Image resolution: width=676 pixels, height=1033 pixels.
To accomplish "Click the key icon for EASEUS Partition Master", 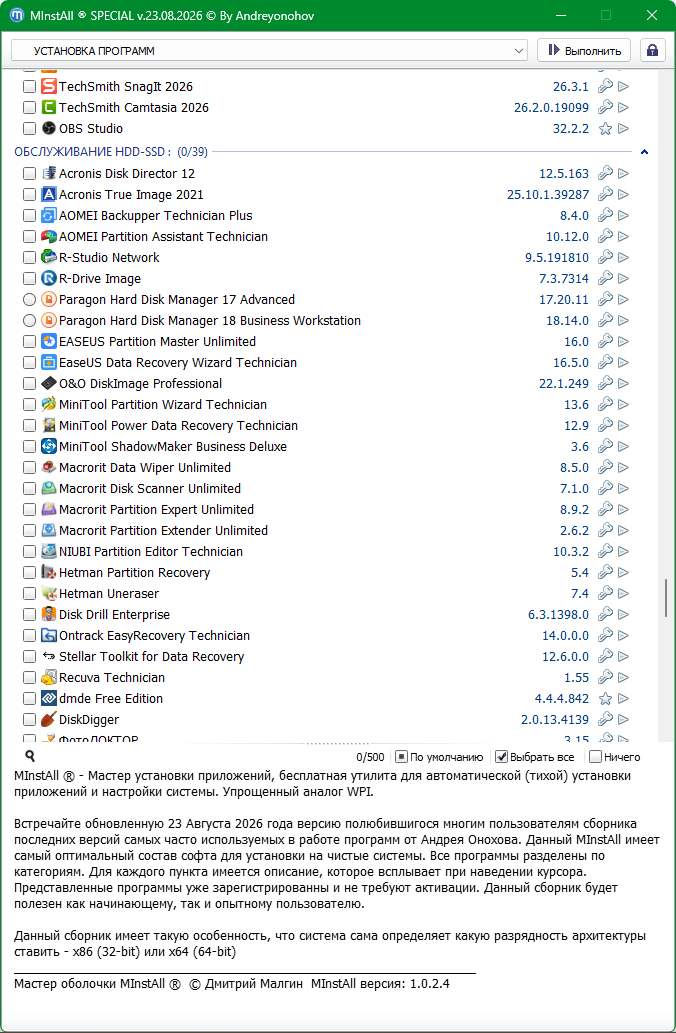I will [x=605, y=341].
